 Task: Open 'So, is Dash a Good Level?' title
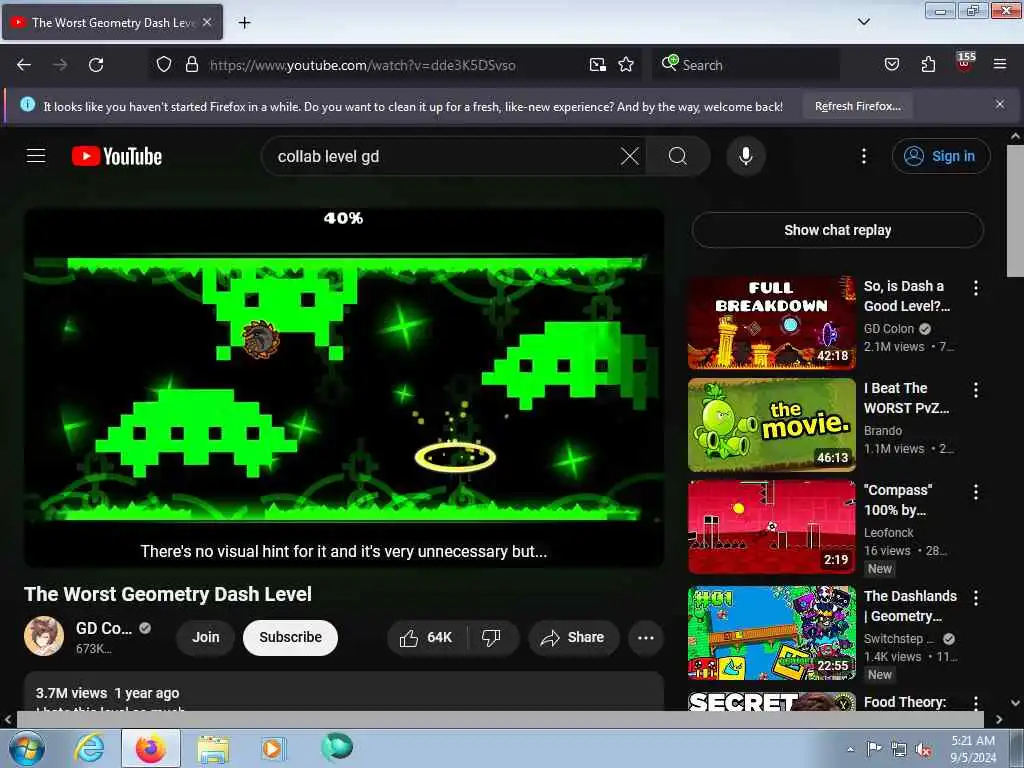pyautogui.click(x=906, y=296)
